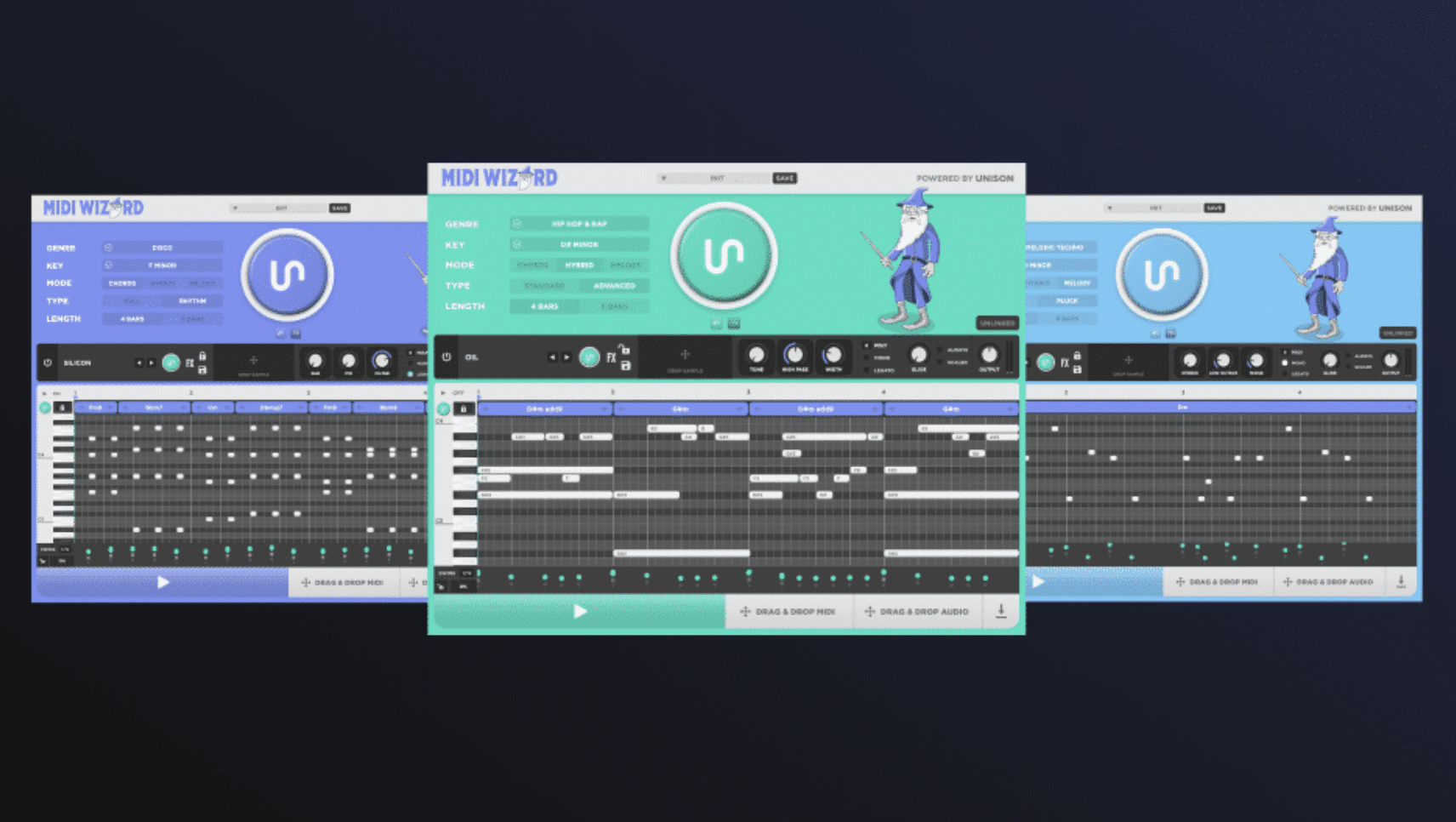Click the big generate button in the green window
The image size is (1456, 822).
(x=724, y=254)
